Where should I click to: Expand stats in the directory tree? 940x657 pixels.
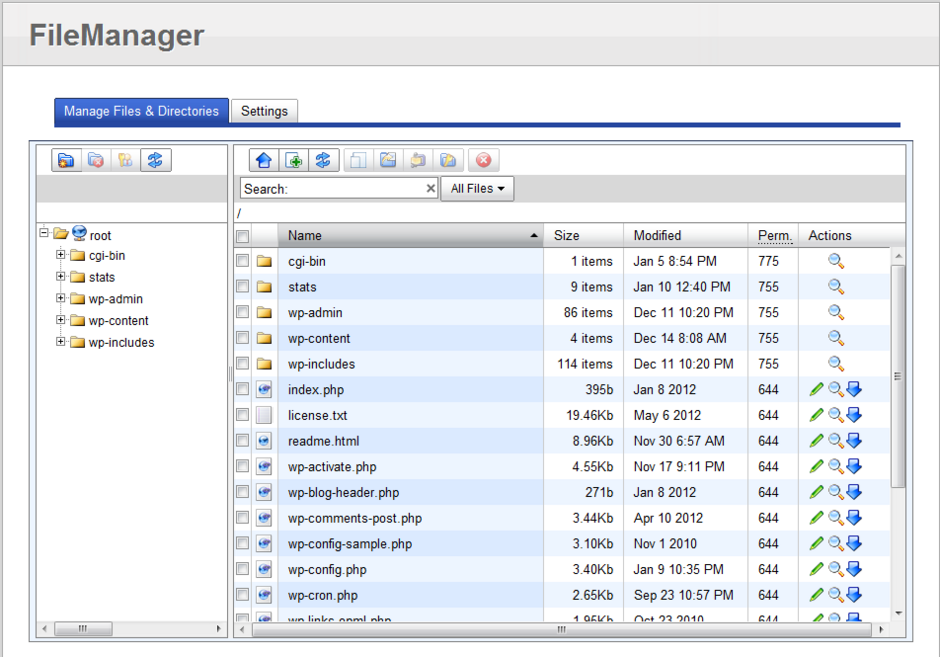pos(61,276)
